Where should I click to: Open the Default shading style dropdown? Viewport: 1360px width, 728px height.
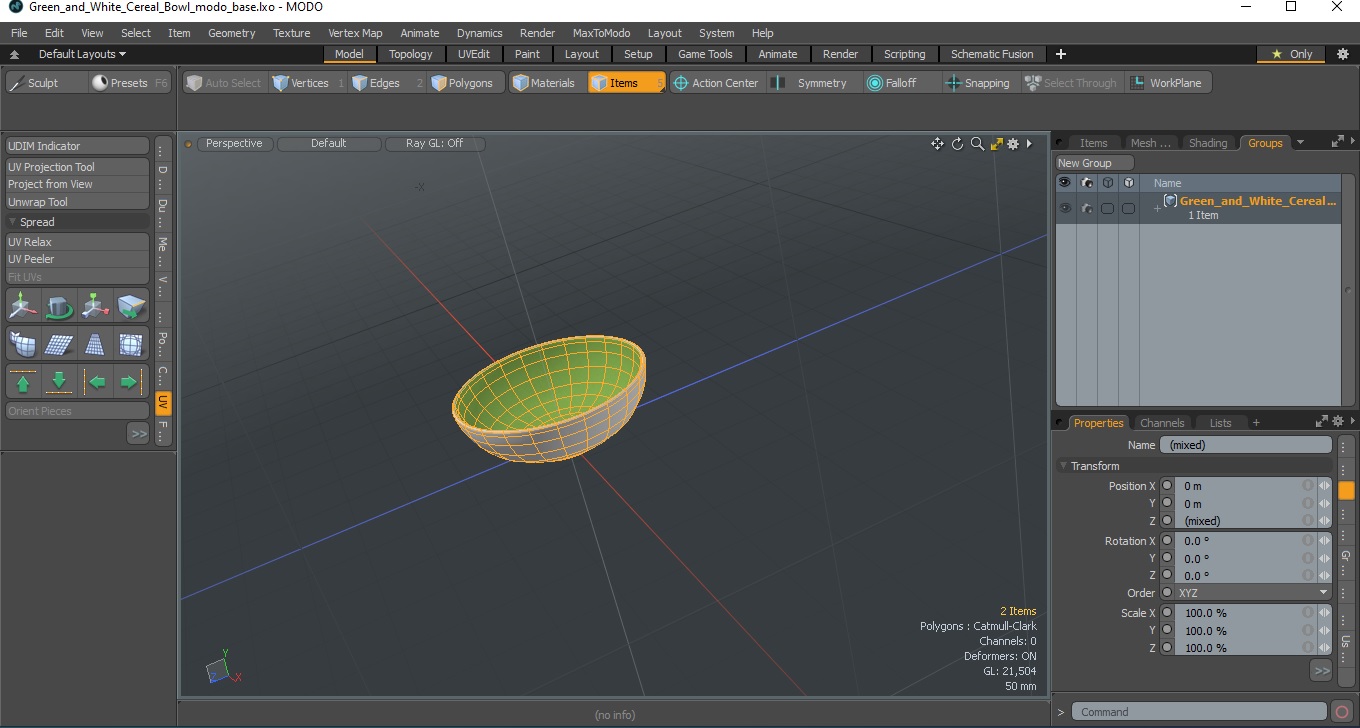coord(328,144)
